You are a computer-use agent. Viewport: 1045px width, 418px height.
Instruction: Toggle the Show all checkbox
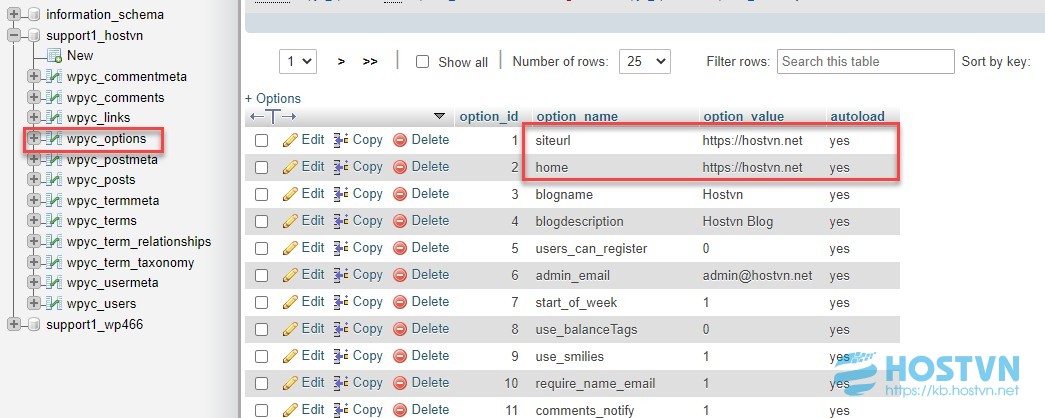[x=422, y=62]
